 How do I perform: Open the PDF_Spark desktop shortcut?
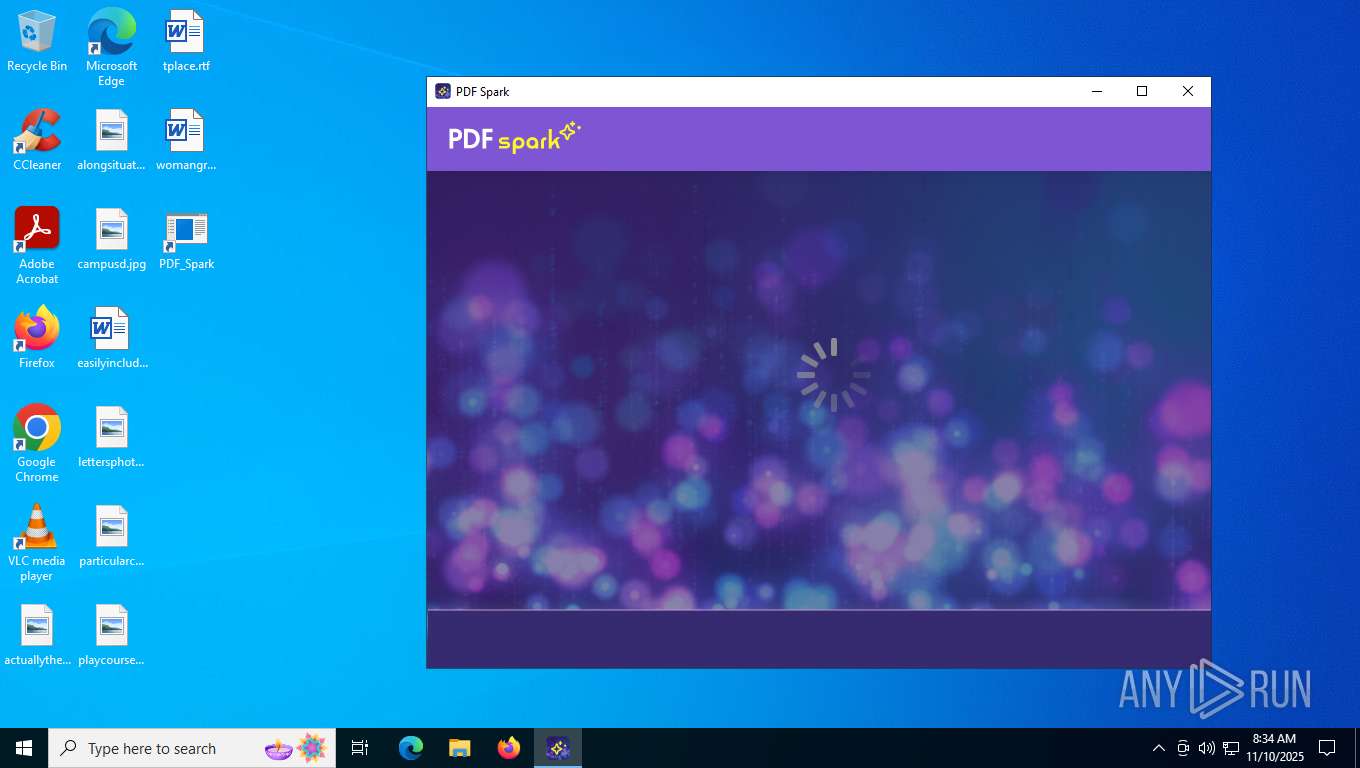[186, 239]
